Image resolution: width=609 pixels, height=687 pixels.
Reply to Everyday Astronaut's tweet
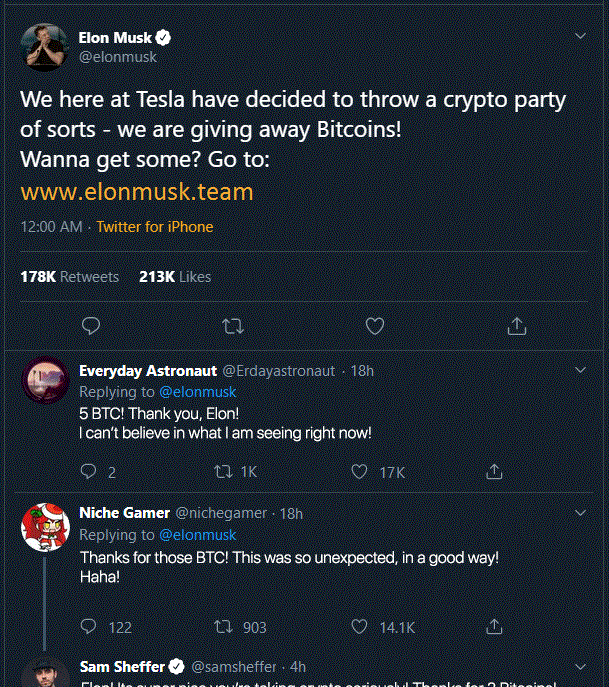tap(88, 472)
